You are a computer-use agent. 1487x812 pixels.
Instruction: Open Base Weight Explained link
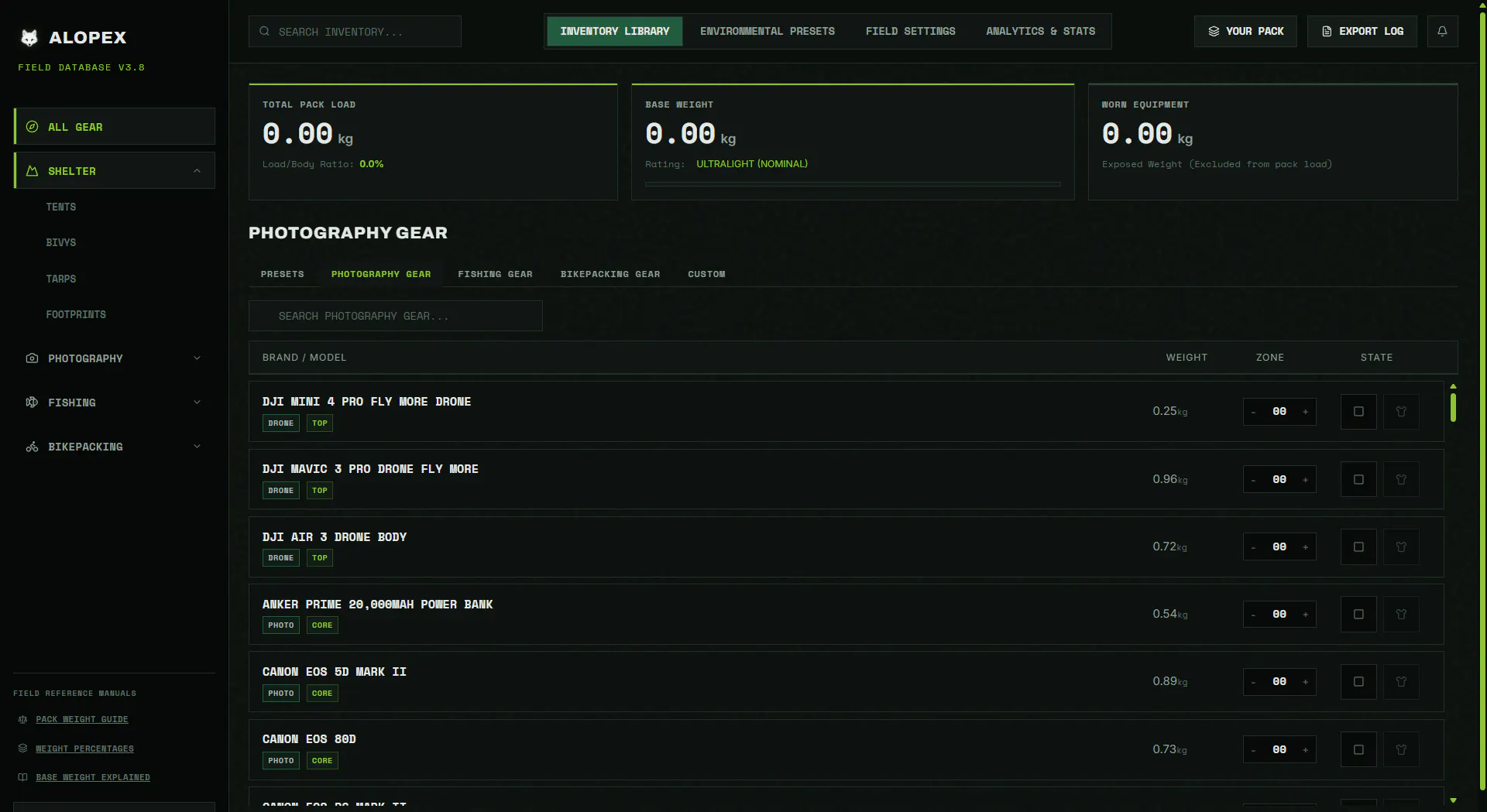(x=93, y=777)
